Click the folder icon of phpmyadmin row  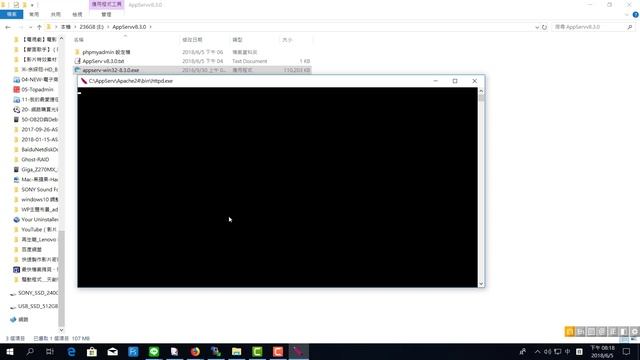coord(78,52)
